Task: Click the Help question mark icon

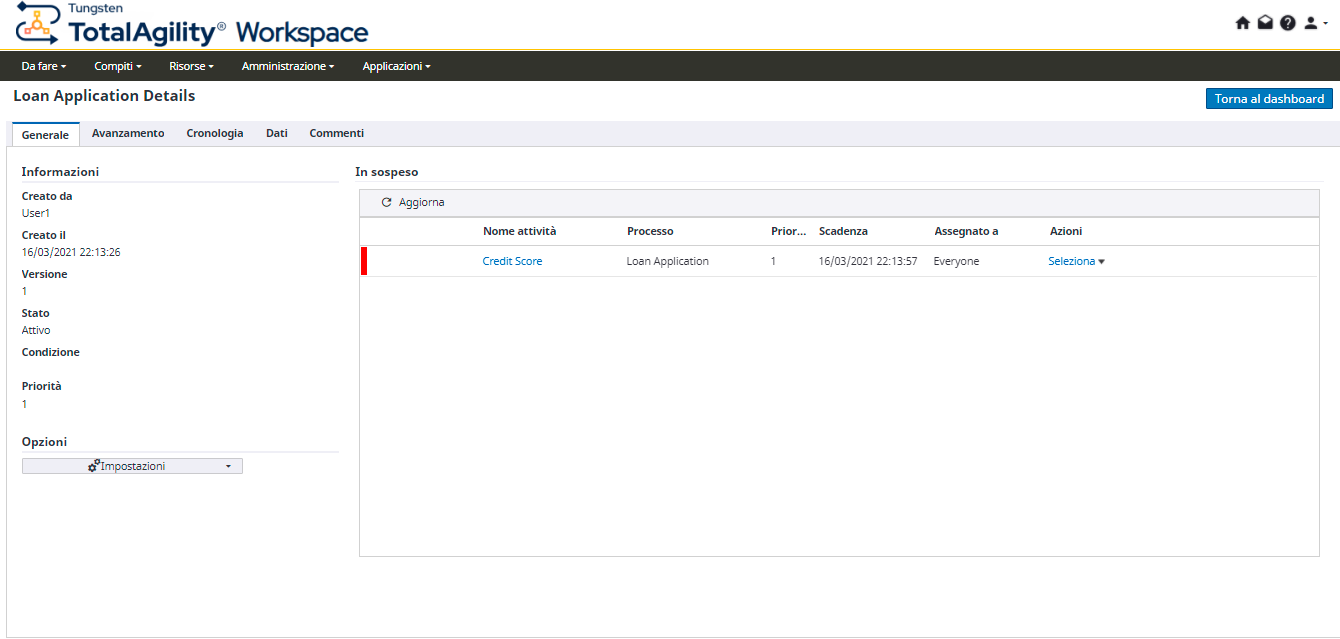Action: tap(1287, 23)
